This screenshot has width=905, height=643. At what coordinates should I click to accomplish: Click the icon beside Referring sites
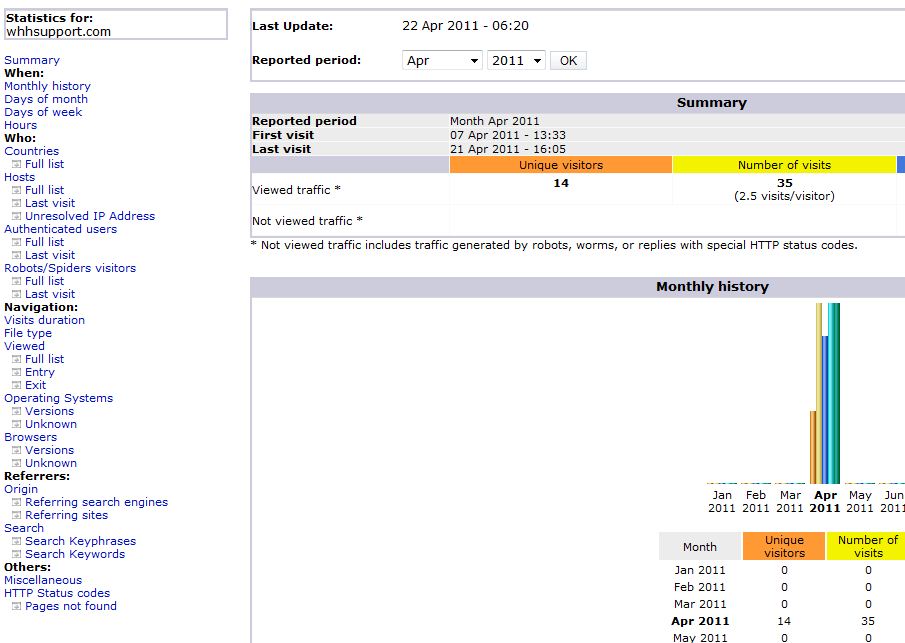pyautogui.click(x=16, y=515)
